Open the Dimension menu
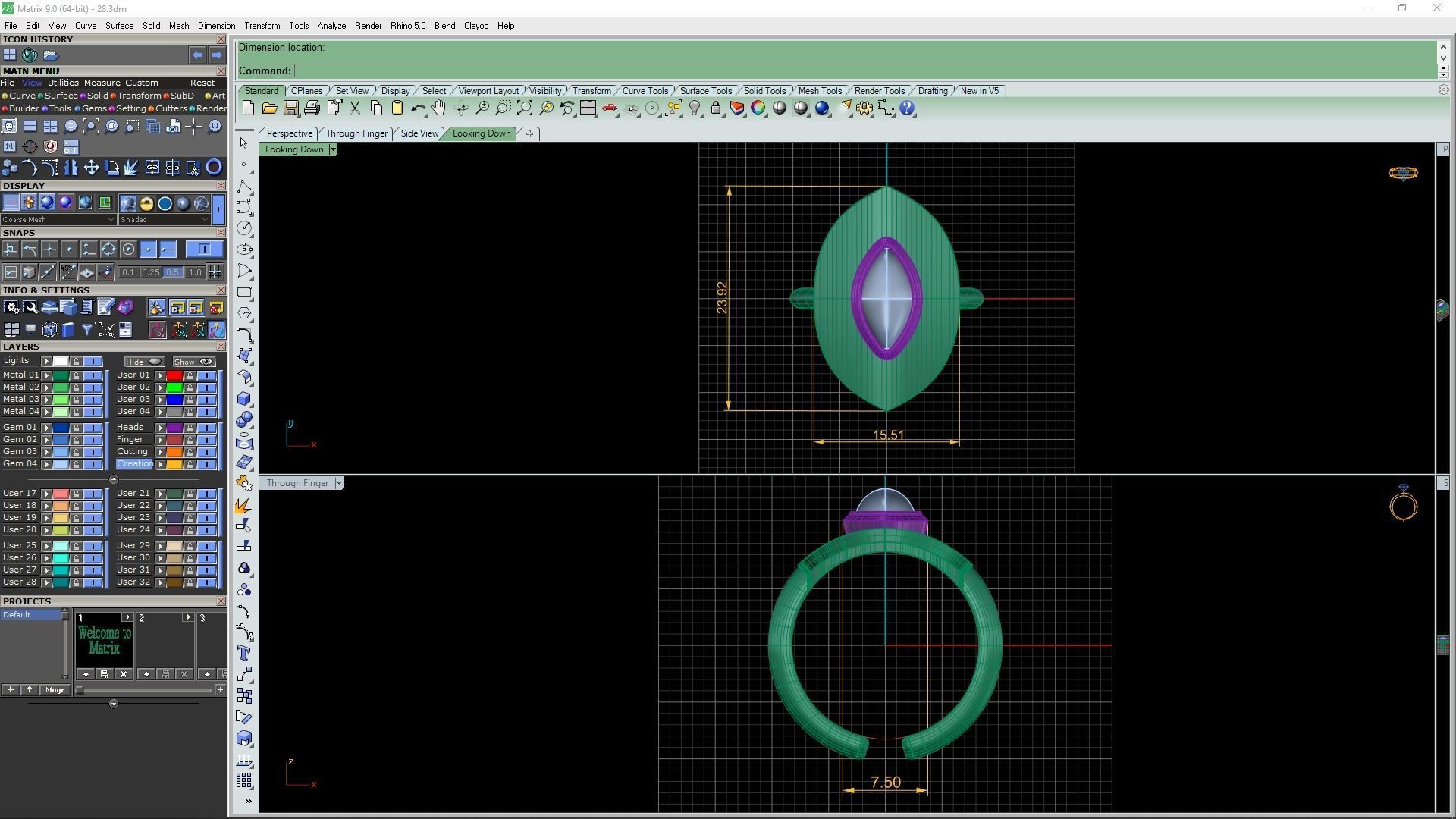Image resolution: width=1456 pixels, height=819 pixels. pos(216,26)
